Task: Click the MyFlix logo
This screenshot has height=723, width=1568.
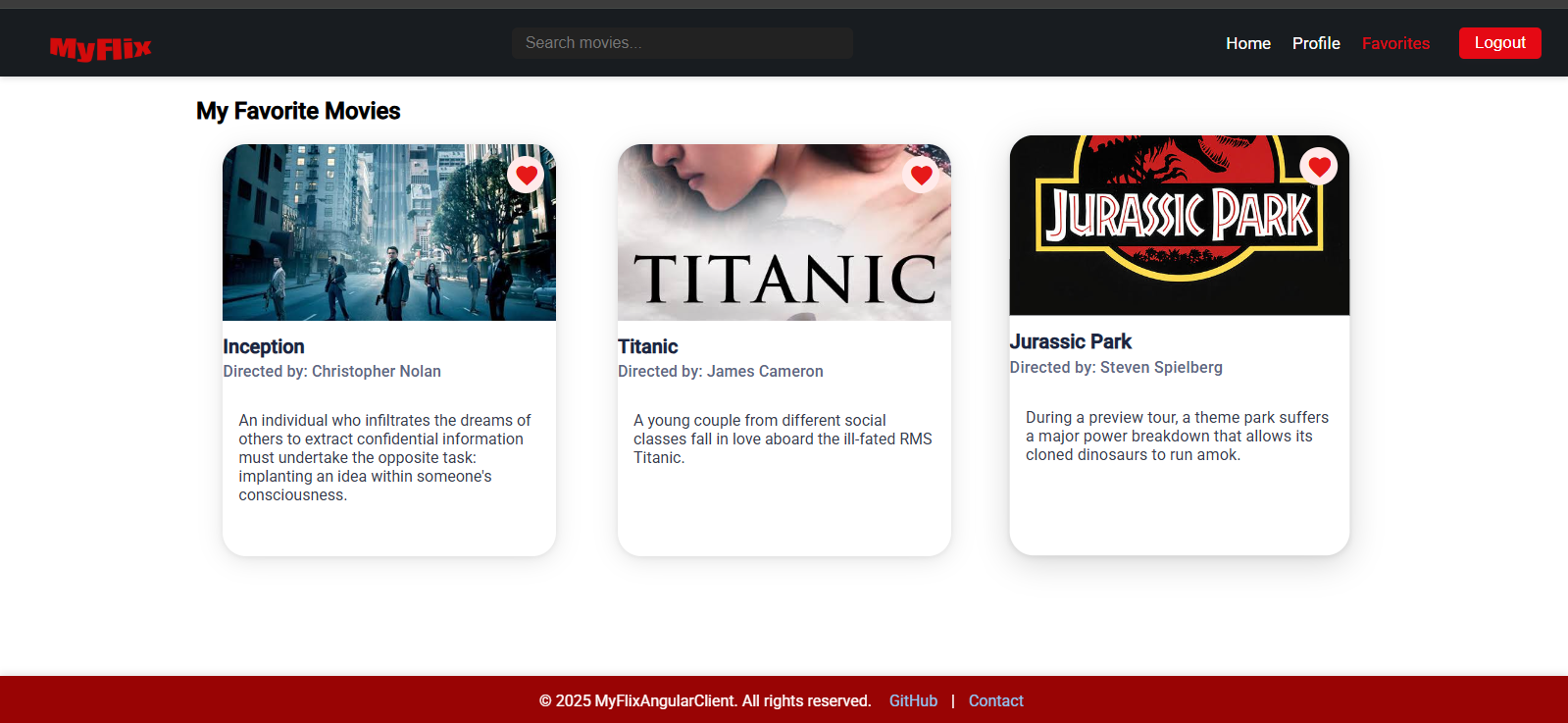Action: coord(100,48)
